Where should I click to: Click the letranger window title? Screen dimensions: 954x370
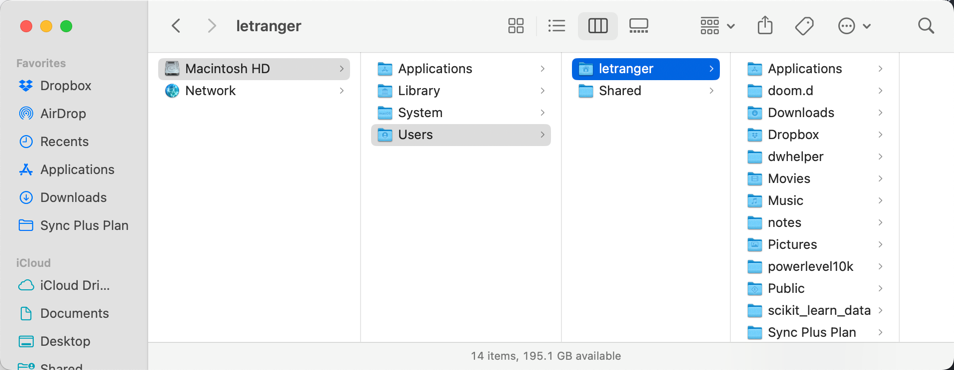pos(268,26)
